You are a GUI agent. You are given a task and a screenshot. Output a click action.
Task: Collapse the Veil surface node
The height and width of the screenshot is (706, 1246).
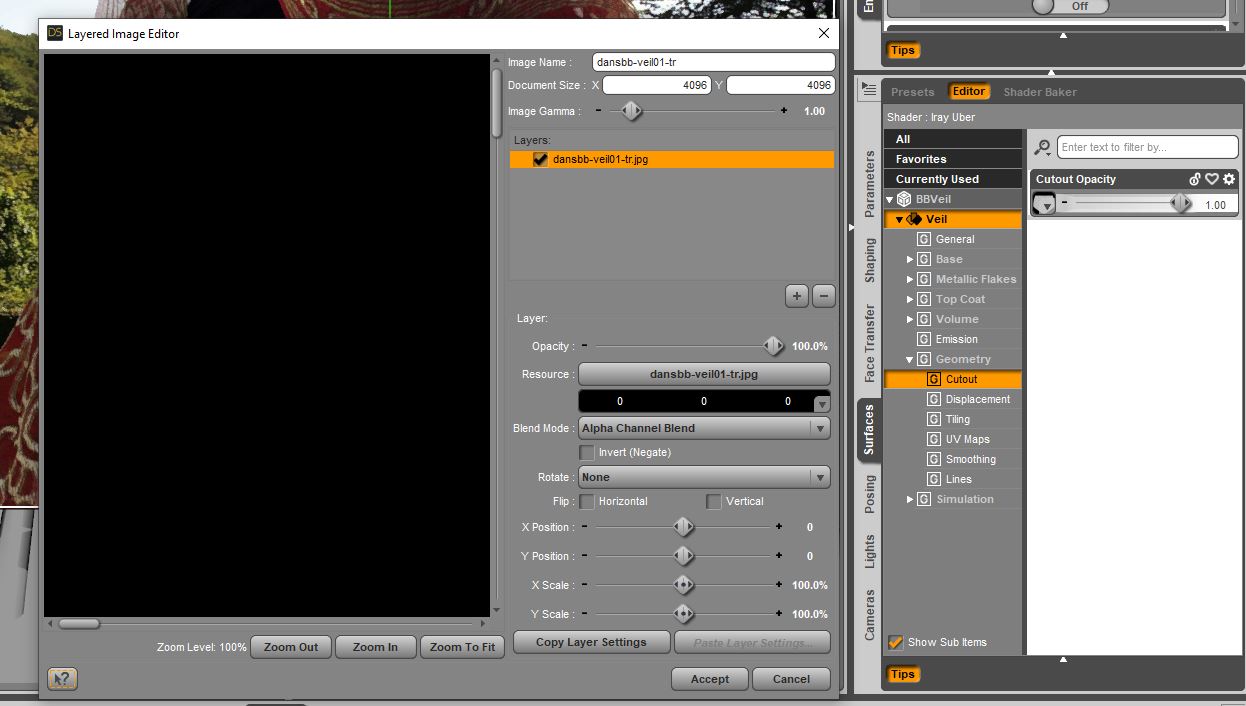899,219
